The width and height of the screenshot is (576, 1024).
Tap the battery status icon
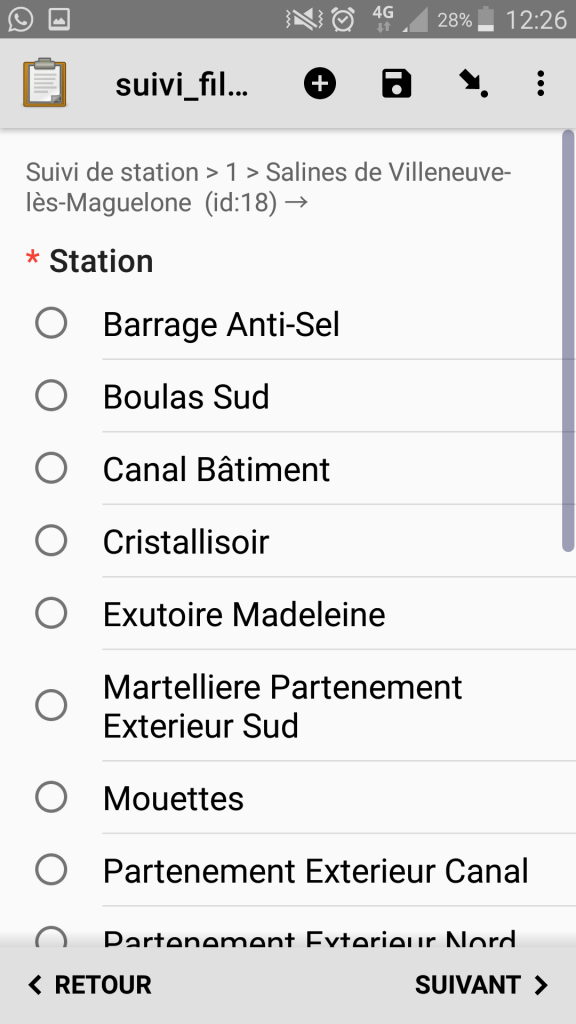(485, 20)
